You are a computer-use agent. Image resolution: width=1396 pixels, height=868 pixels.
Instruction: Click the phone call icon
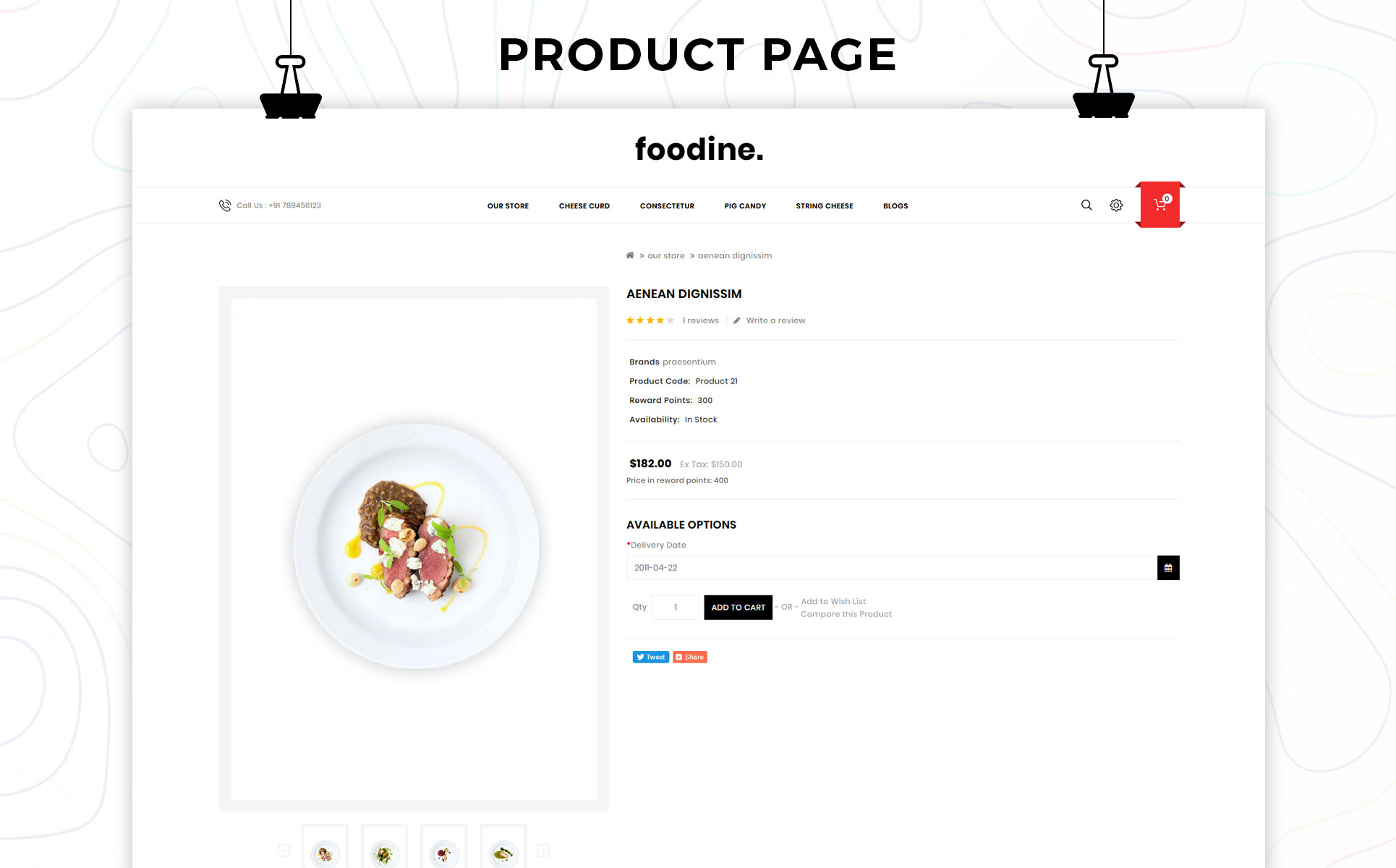[225, 205]
